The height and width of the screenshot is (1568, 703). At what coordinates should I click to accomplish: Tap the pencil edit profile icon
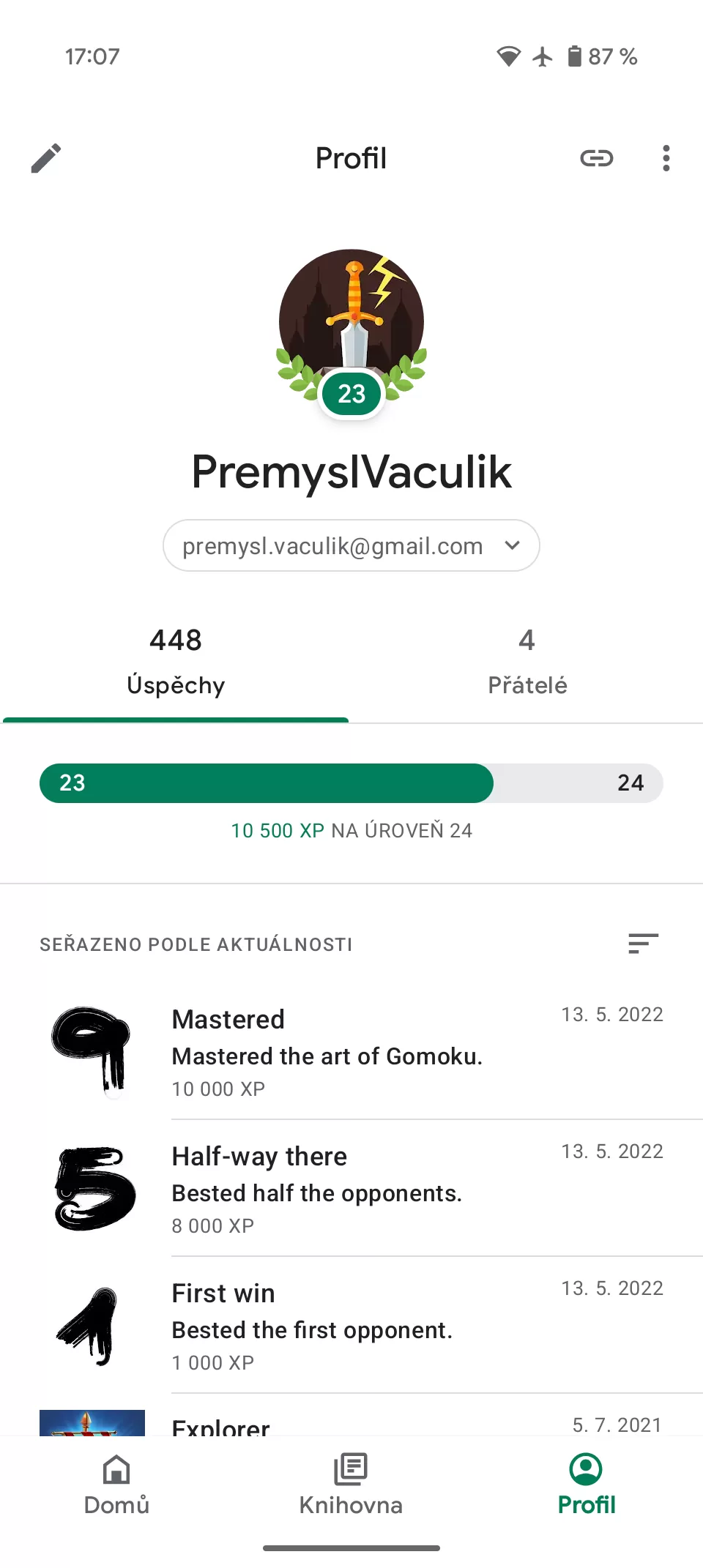pyautogui.click(x=46, y=158)
